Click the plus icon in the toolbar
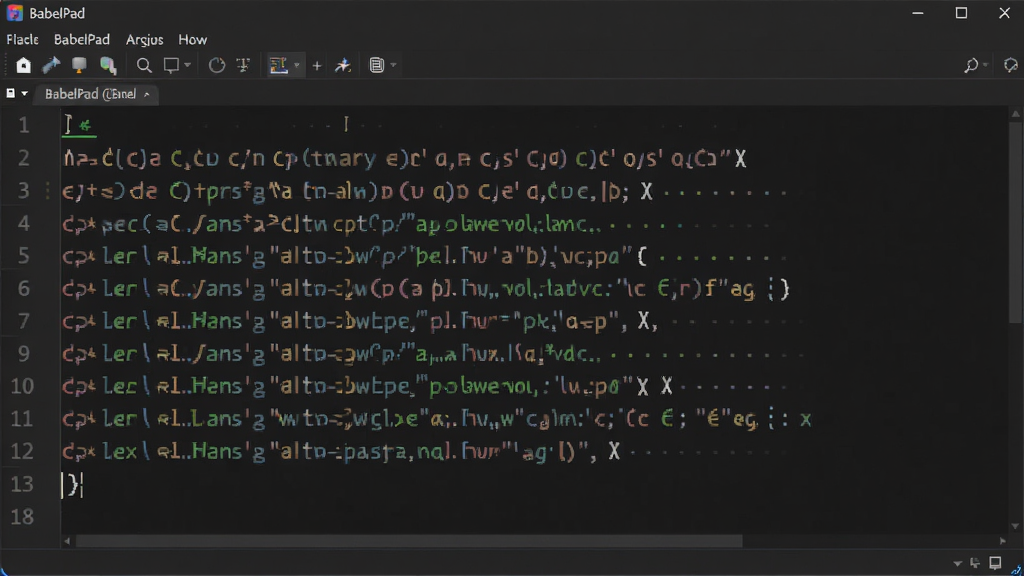Viewport: 1024px width, 576px height. click(317, 65)
